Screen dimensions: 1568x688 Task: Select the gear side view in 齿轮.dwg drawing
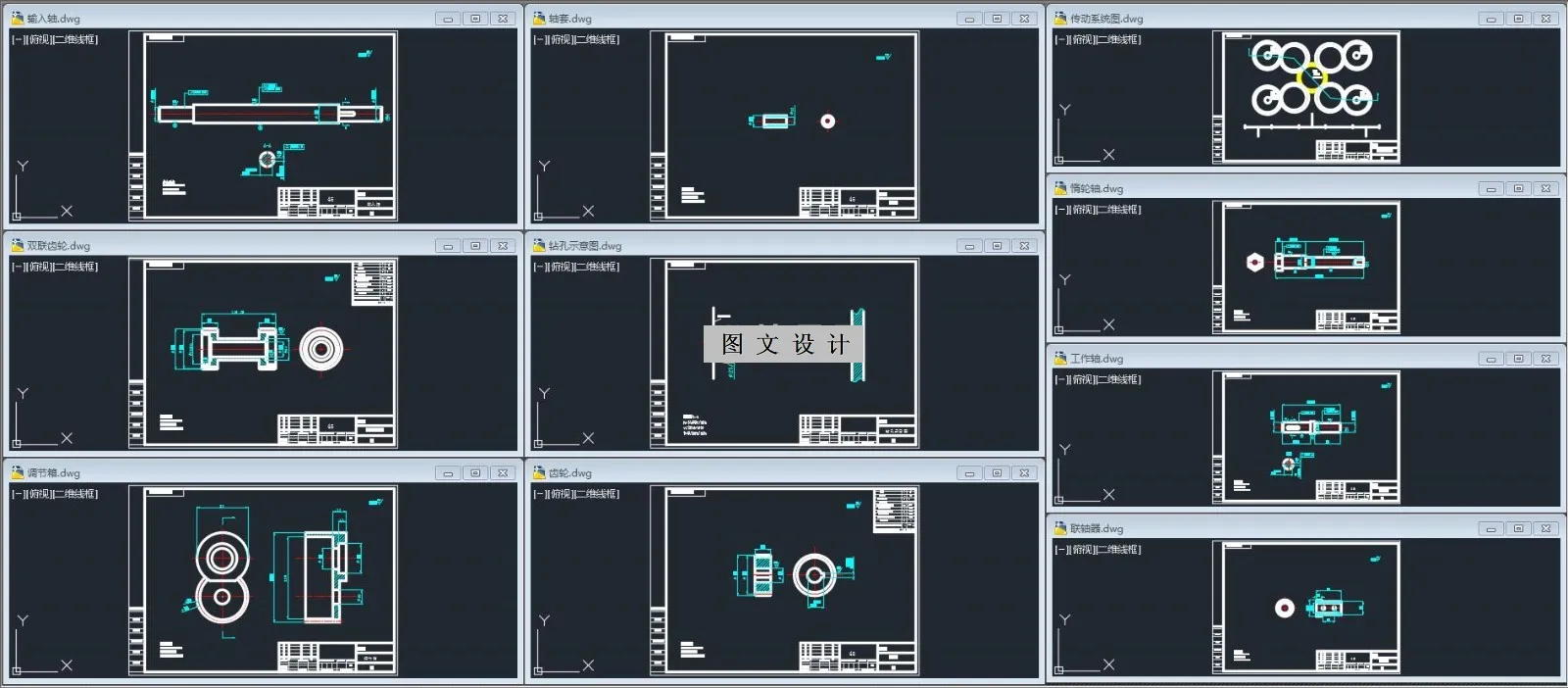(x=762, y=574)
